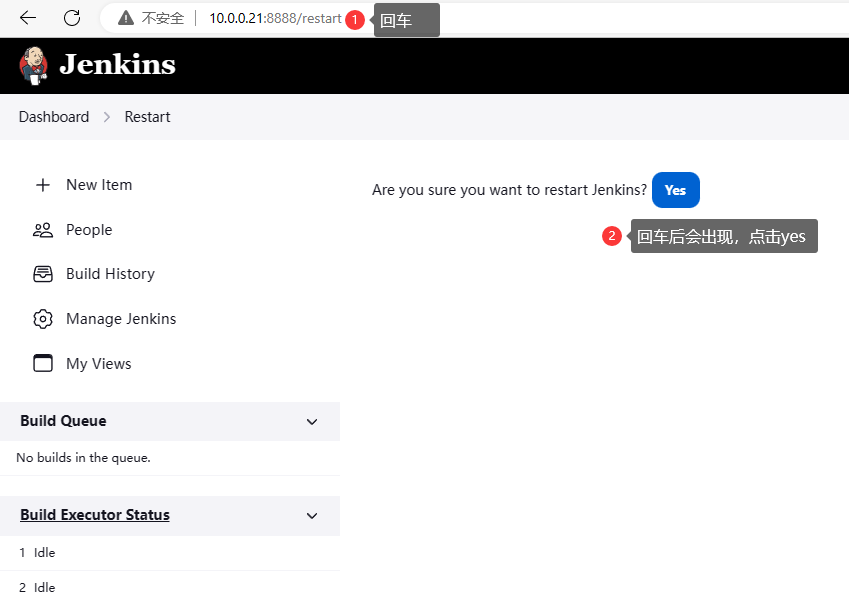The width and height of the screenshot is (849, 605).
Task: Collapse the Build Executor Status panel
Action: pyautogui.click(x=312, y=516)
